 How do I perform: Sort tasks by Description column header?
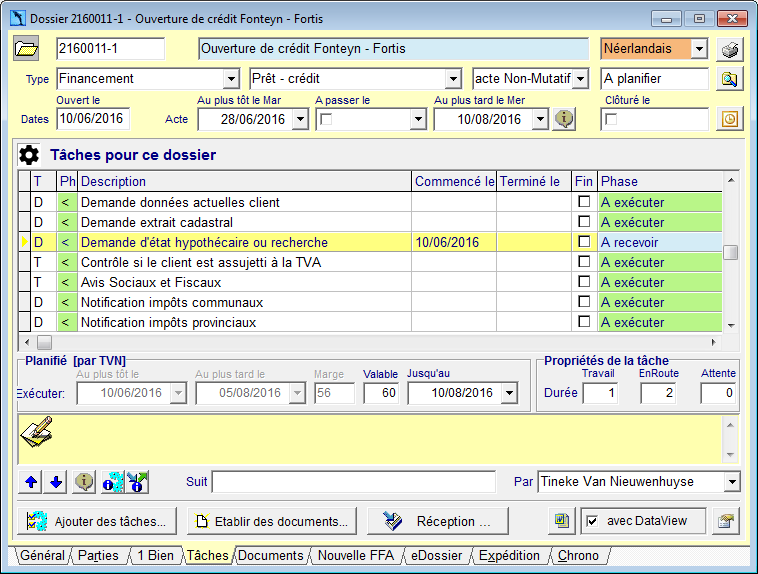245,181
